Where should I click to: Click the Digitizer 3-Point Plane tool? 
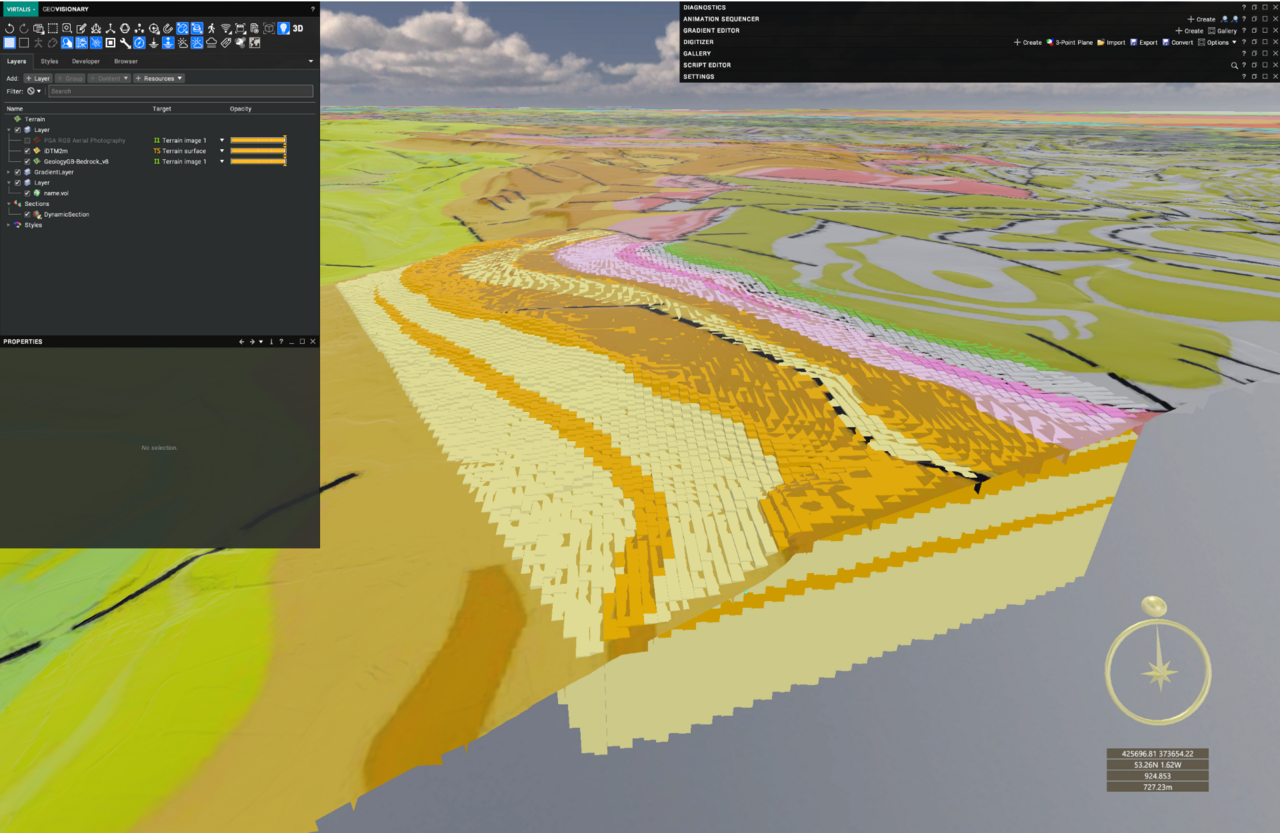[1071, 43]
